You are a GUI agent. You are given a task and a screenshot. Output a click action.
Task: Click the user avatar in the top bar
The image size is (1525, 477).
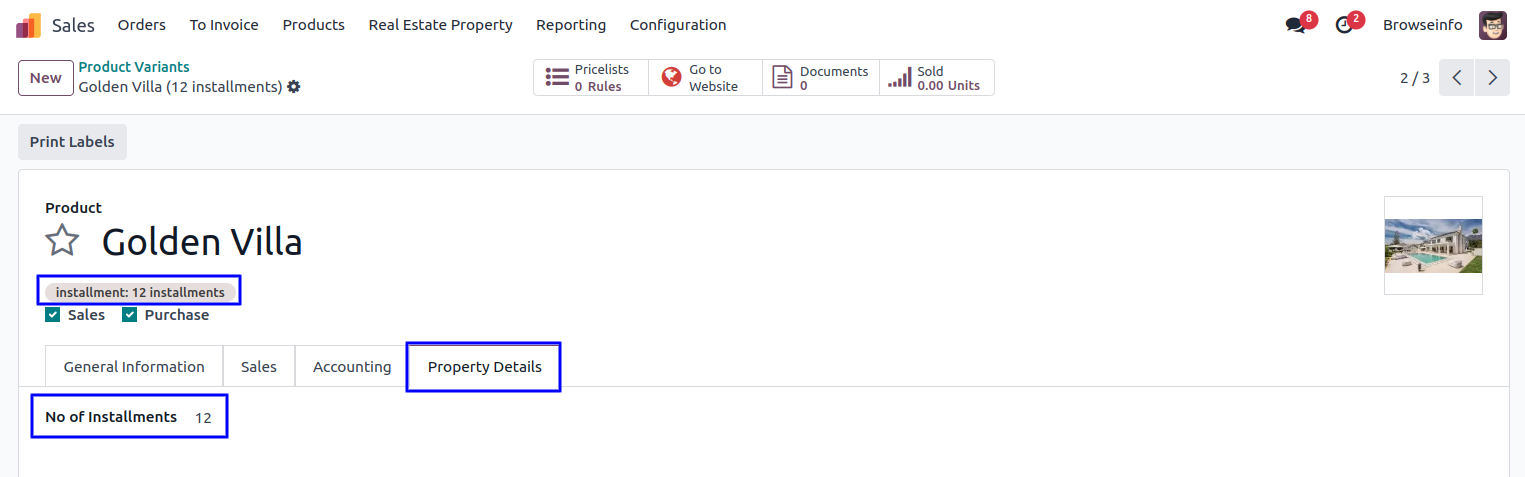(x=1492, y=25)
